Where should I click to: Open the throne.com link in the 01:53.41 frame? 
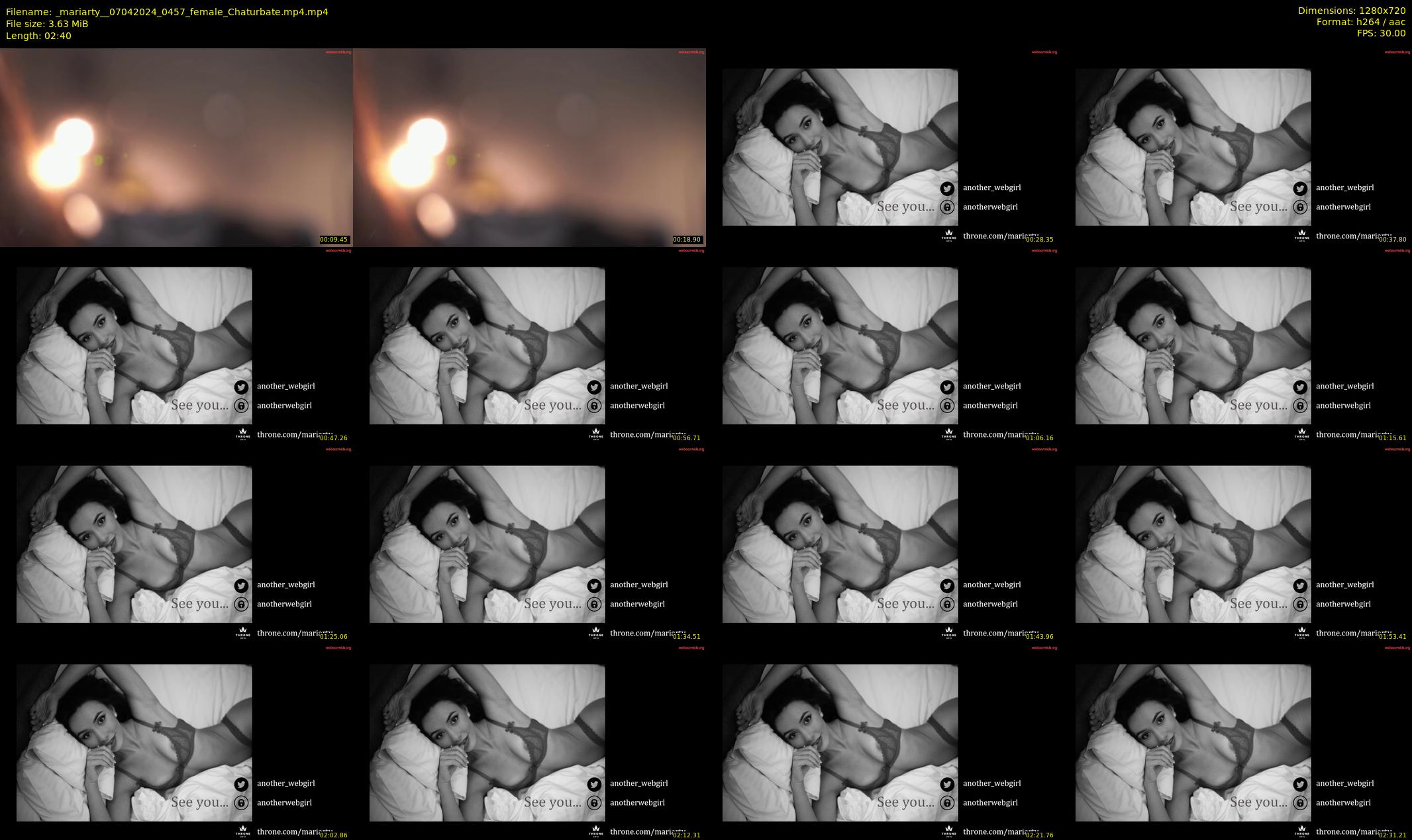point(1352,633)
